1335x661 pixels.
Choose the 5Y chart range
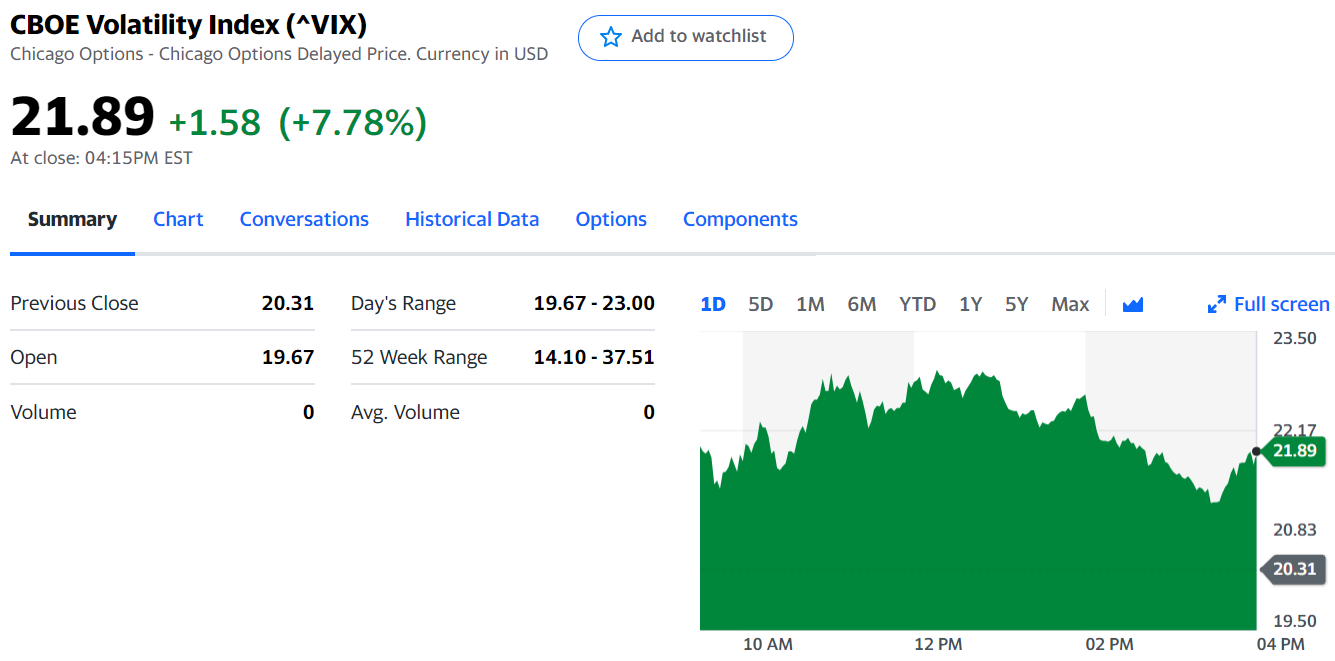pyautogui.click(x=1017, y=304)
